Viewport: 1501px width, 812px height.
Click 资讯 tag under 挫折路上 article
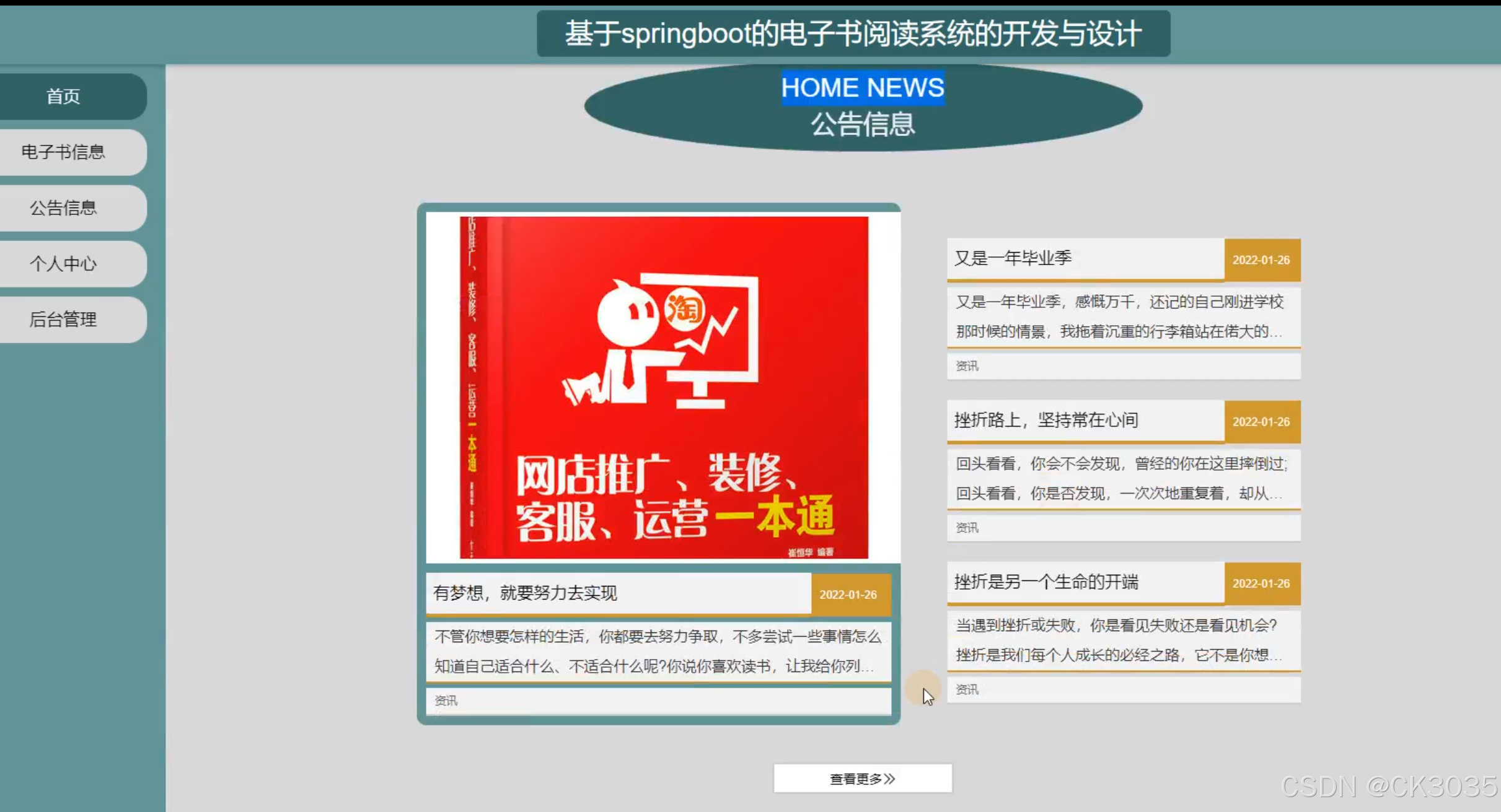pyautogui.click(x=966, y=528)
